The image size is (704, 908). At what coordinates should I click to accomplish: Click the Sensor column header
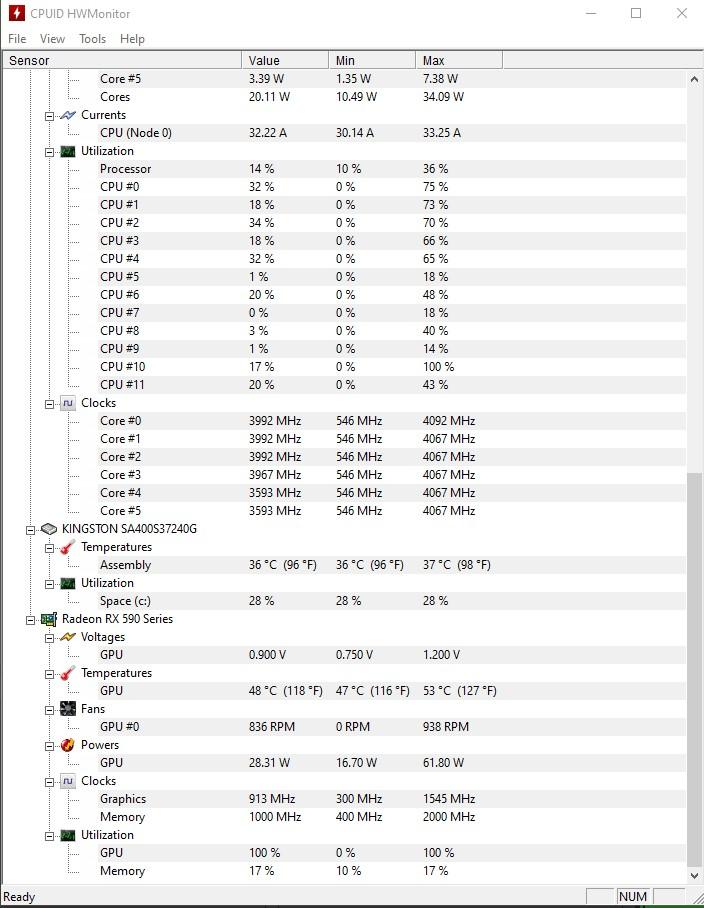(122, 60)
